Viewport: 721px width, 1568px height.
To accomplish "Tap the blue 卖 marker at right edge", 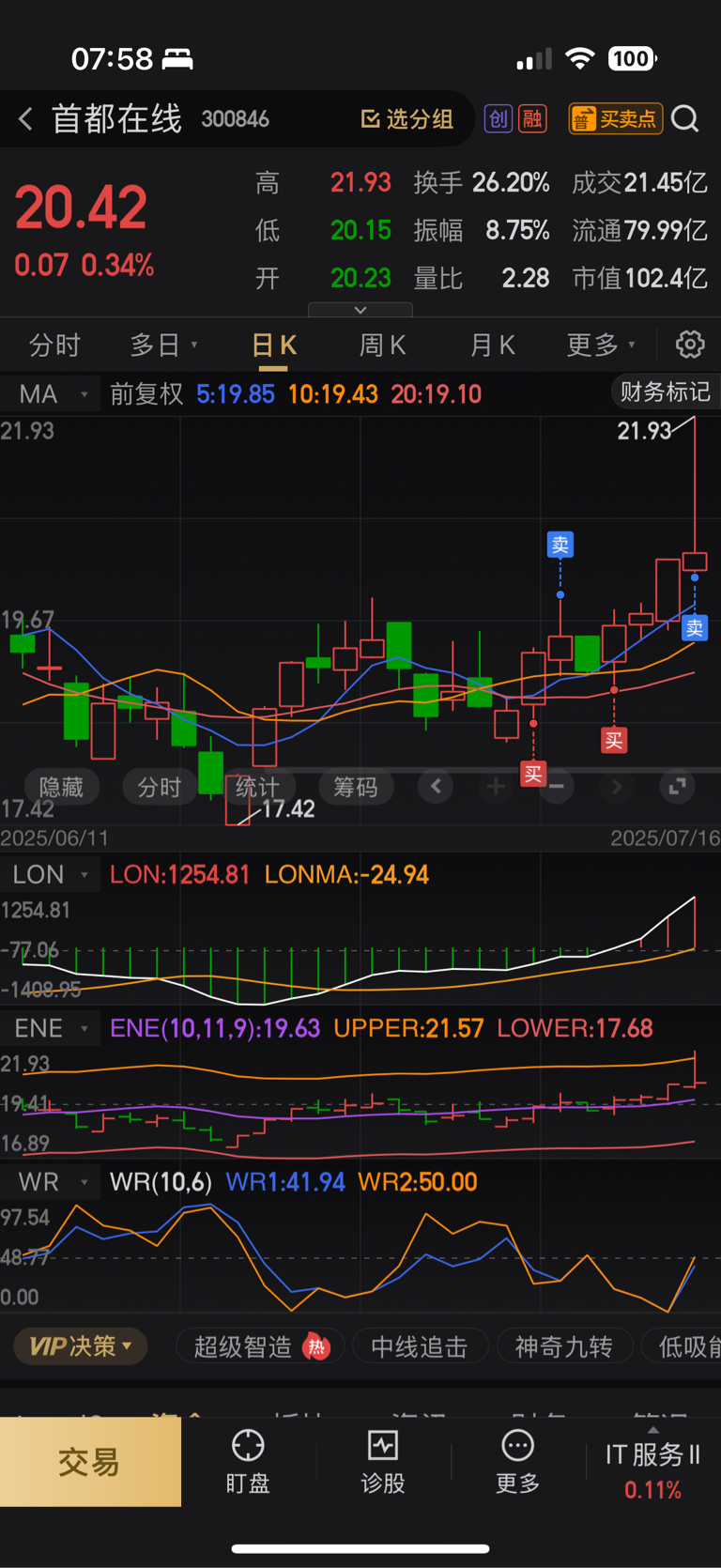I will coord(695,628).
